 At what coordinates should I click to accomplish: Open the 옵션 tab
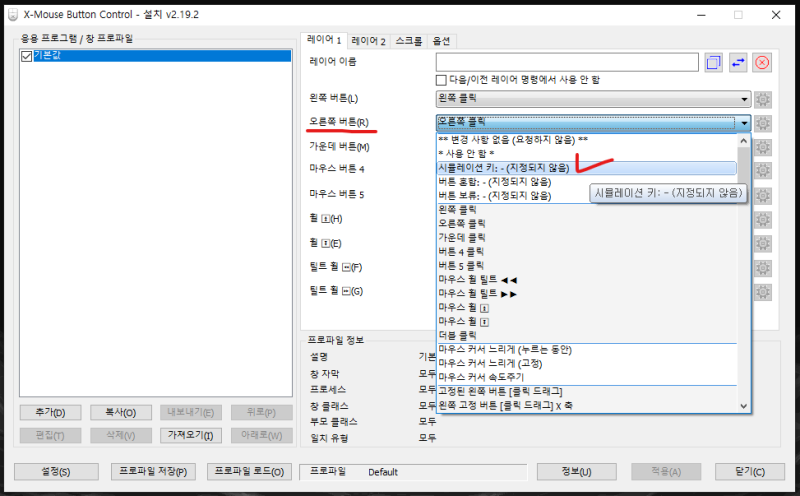coord(441,41)
